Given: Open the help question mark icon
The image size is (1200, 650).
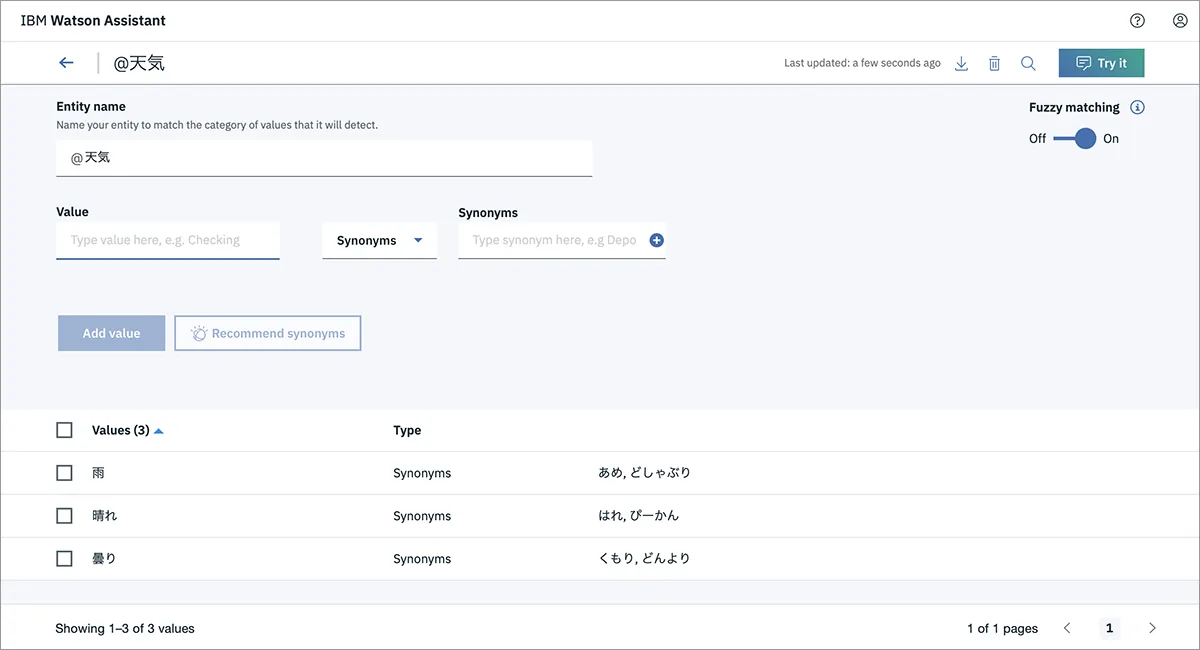Looking at the screenshot, I should 1137,20.
